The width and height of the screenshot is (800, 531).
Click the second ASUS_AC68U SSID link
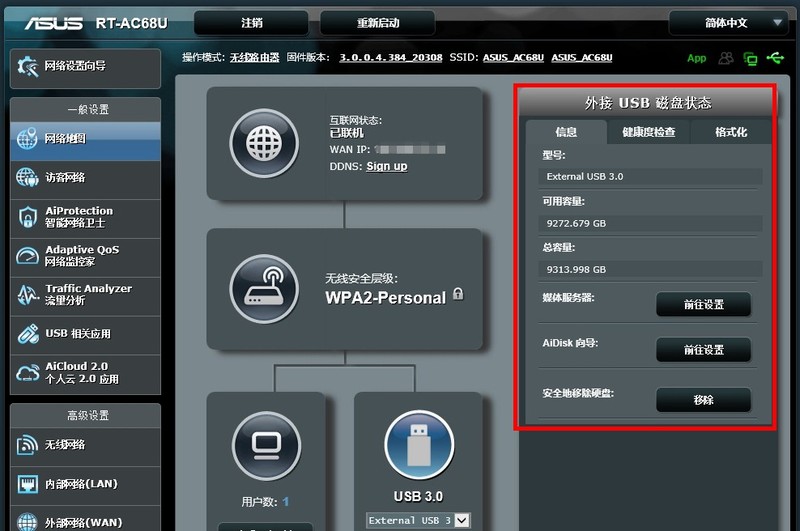582,58
